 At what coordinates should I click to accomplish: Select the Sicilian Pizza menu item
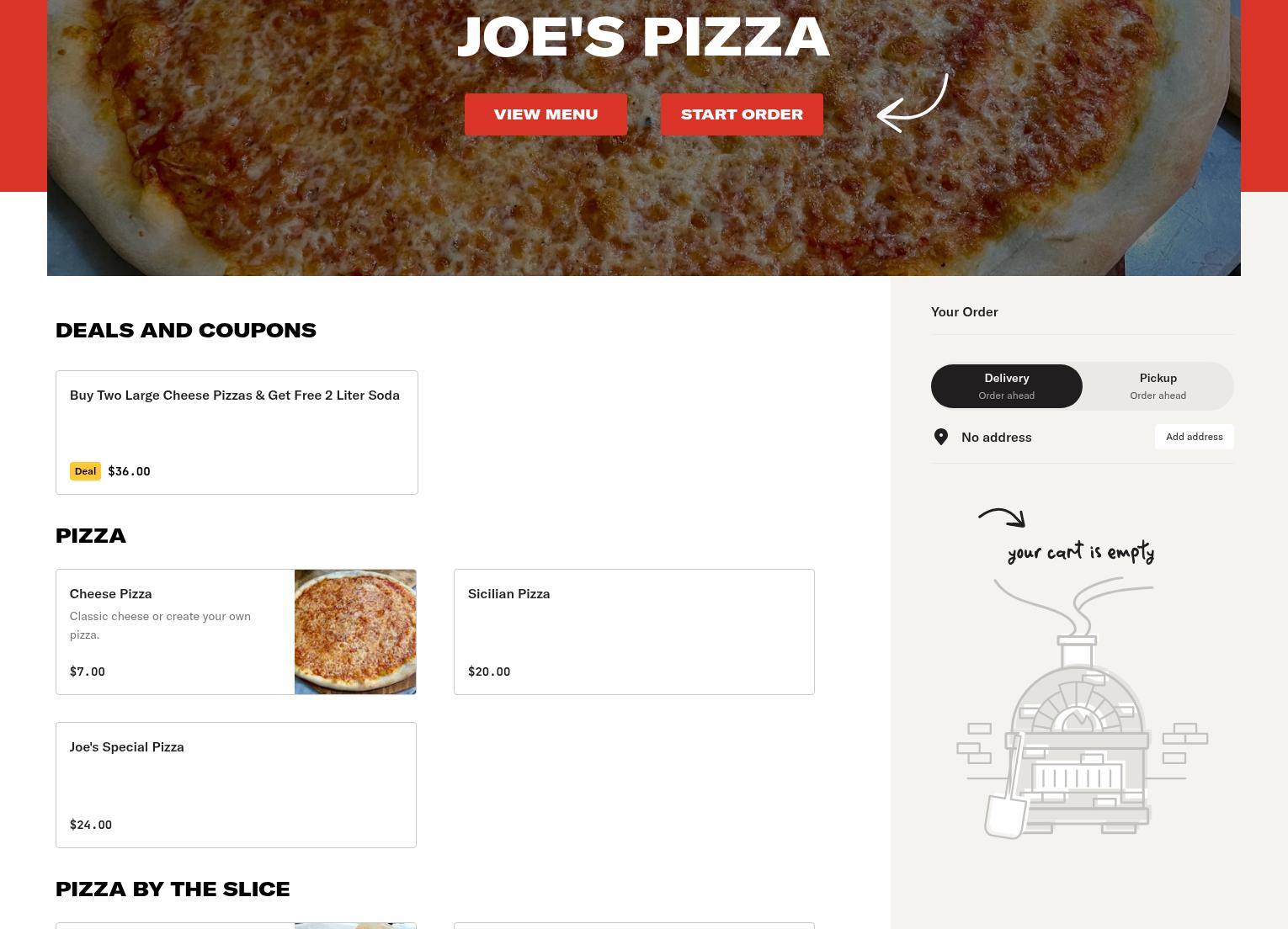tap(634, 632)
